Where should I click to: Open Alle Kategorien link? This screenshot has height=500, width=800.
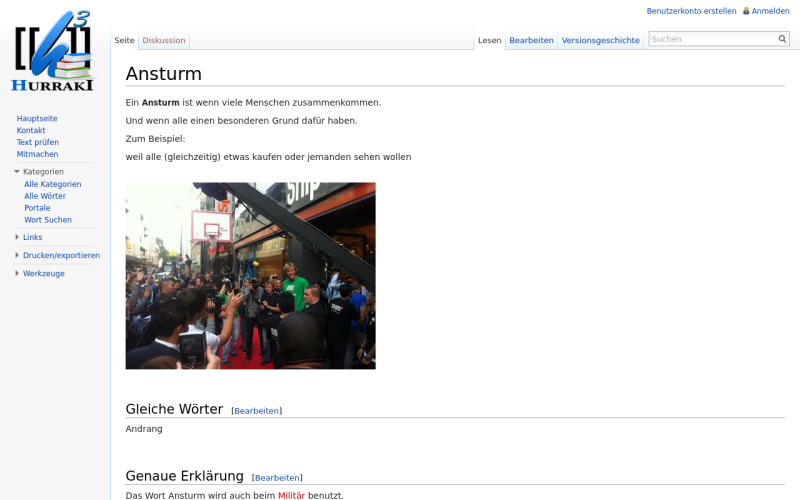[53, 184]
